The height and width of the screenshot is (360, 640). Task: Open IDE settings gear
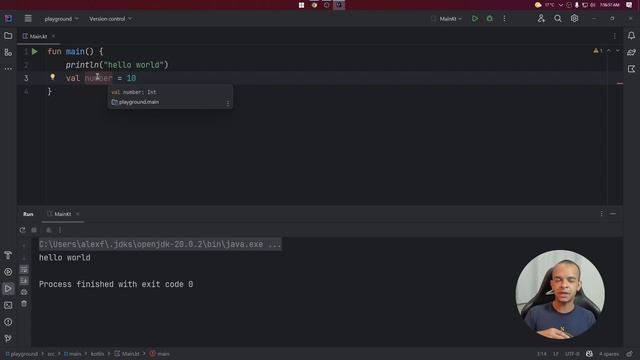click(x=574, y=18)
